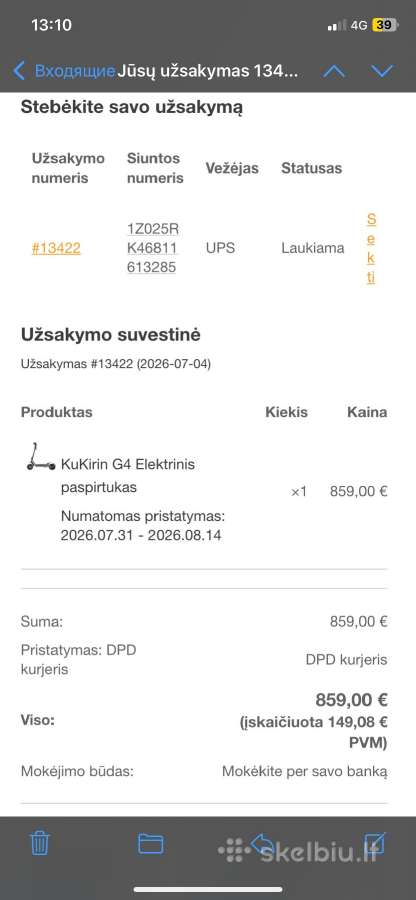Tap the home indicator bar
The image size is (416, 900).
coord(208,889)
